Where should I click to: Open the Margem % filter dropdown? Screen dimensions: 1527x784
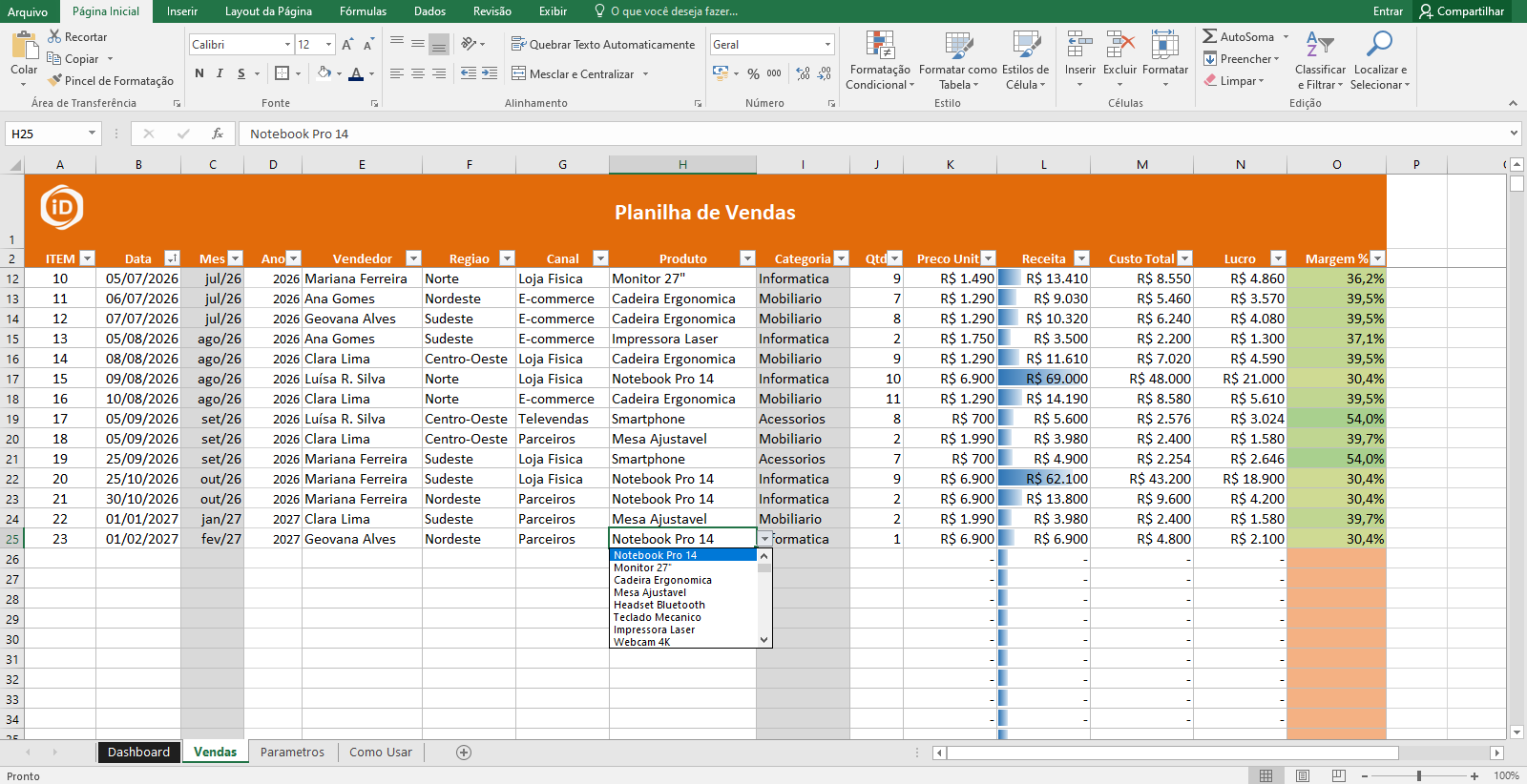point(1377,258)
